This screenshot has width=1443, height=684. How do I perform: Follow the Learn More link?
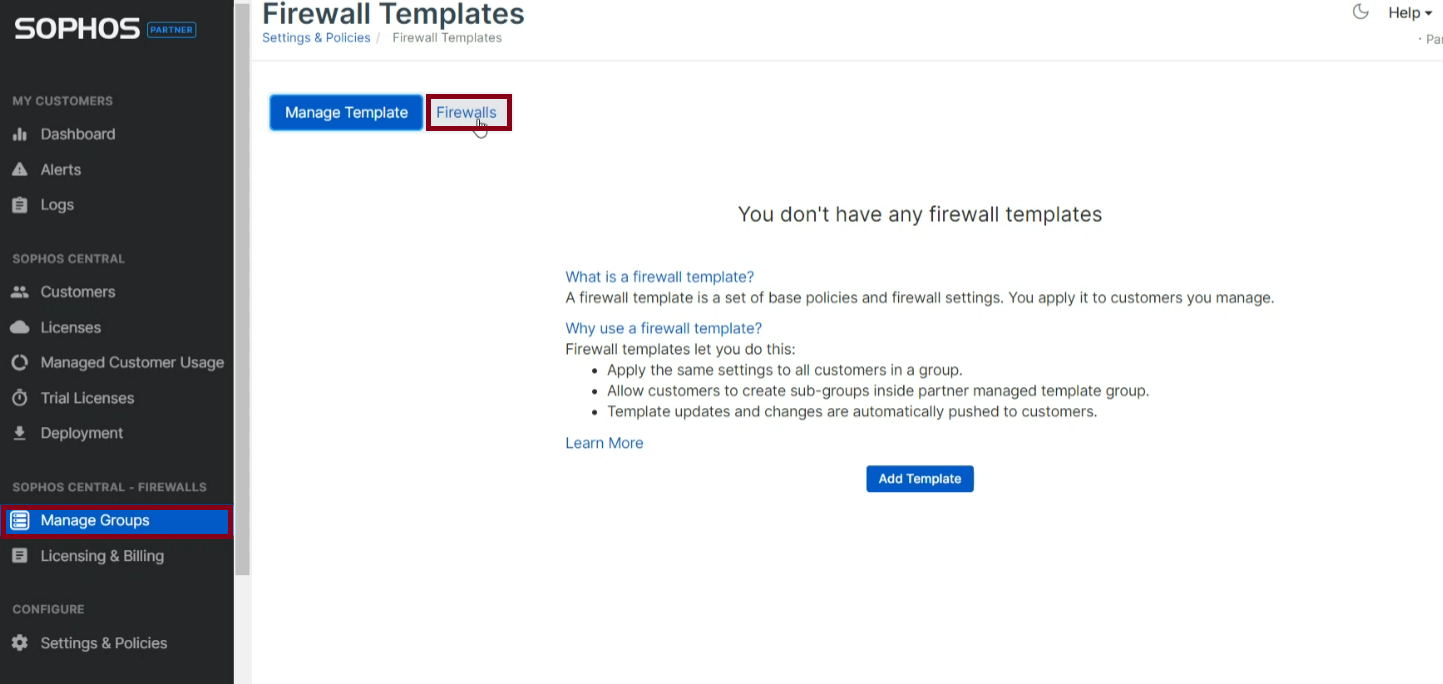click(604, 443)
